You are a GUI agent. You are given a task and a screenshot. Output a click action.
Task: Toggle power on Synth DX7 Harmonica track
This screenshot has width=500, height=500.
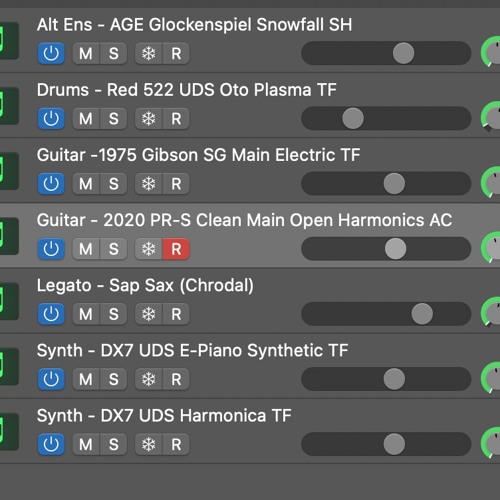point(51,444)
